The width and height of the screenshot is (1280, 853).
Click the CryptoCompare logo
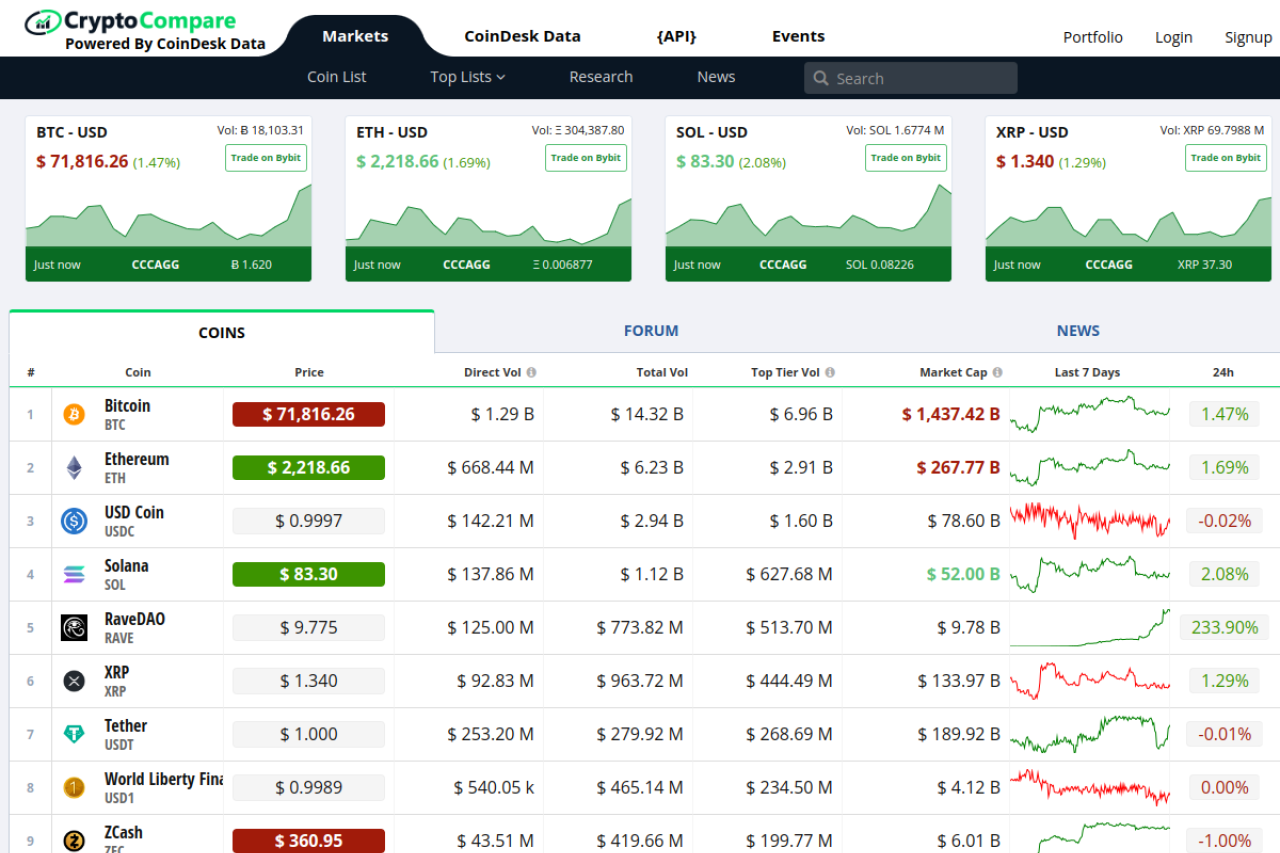[x=145, y=29]
